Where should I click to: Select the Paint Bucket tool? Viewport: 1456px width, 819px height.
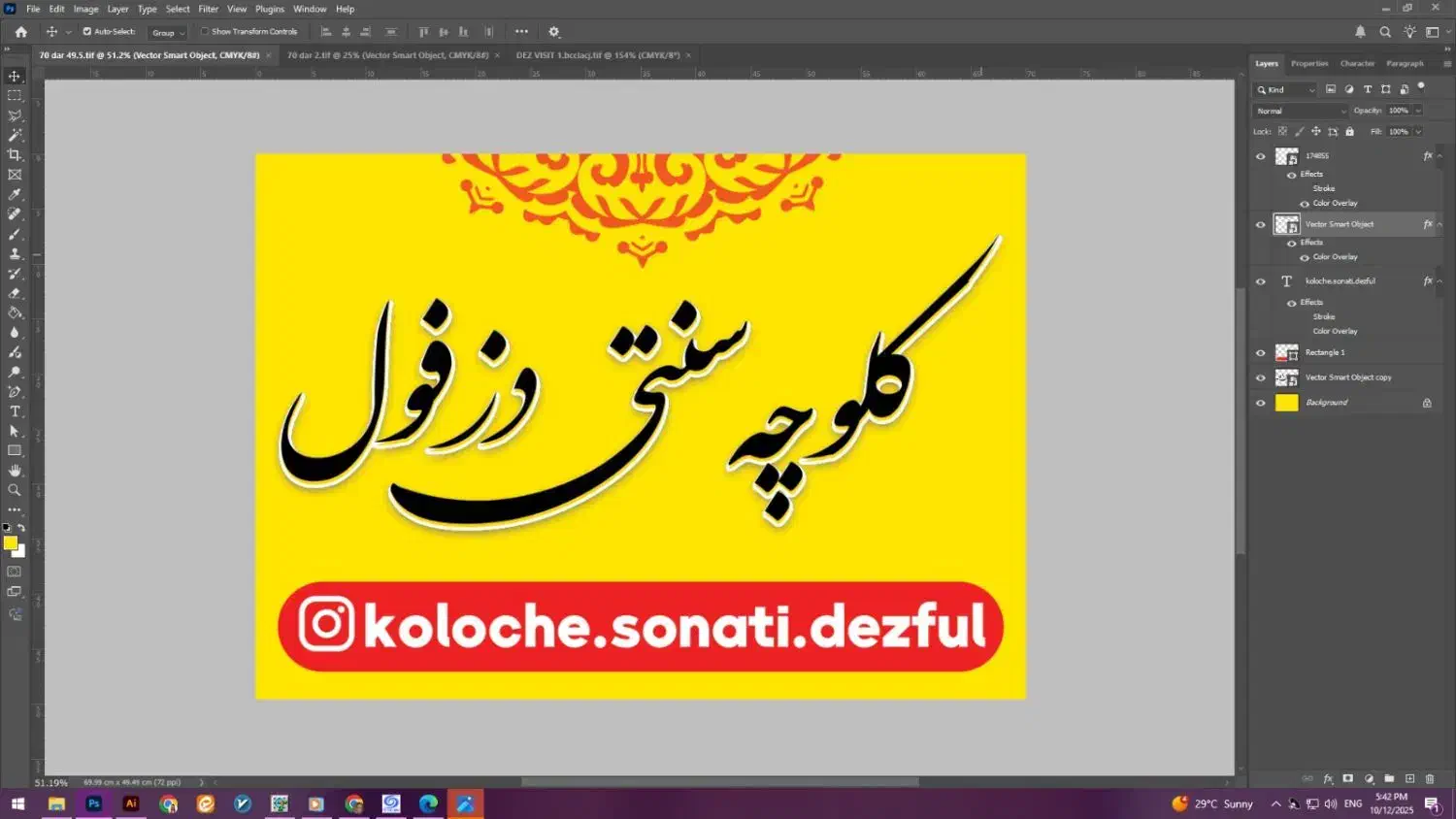[15, 312]
